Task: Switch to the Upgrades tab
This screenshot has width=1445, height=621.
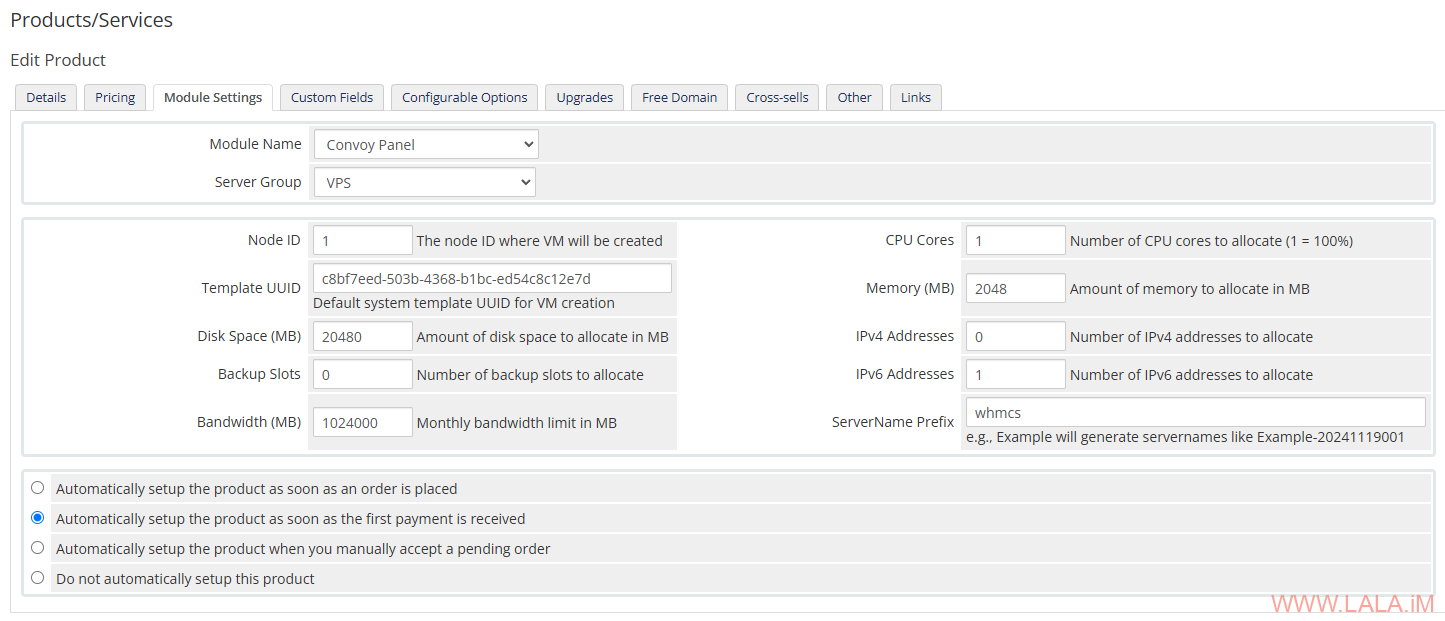Action: click(585, 97)
